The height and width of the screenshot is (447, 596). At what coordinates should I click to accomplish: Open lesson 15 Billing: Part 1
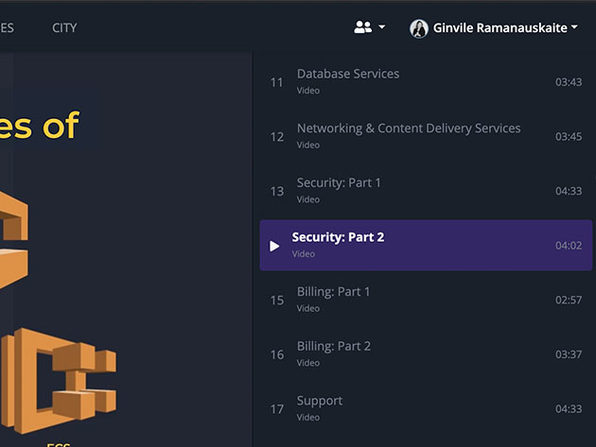click(426, 300)
